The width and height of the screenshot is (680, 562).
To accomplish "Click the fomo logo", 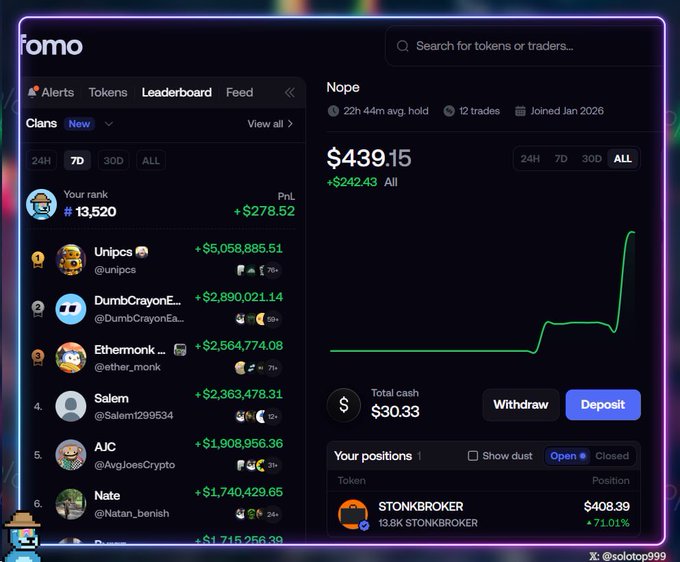I will click(x=52, y=46).
